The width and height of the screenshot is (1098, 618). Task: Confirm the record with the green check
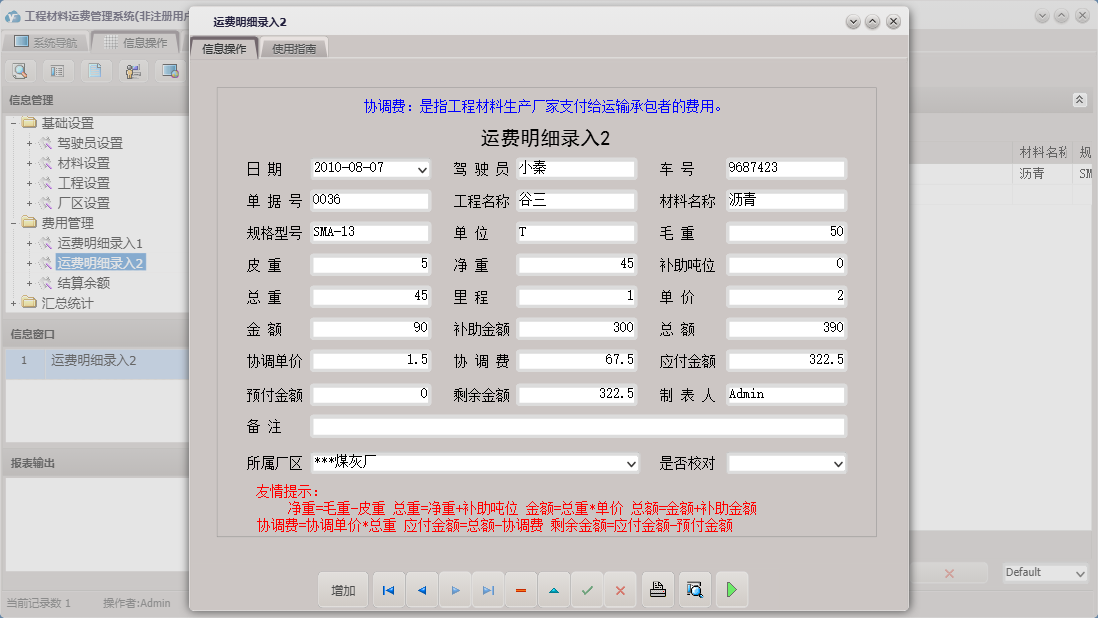[587, 590]
